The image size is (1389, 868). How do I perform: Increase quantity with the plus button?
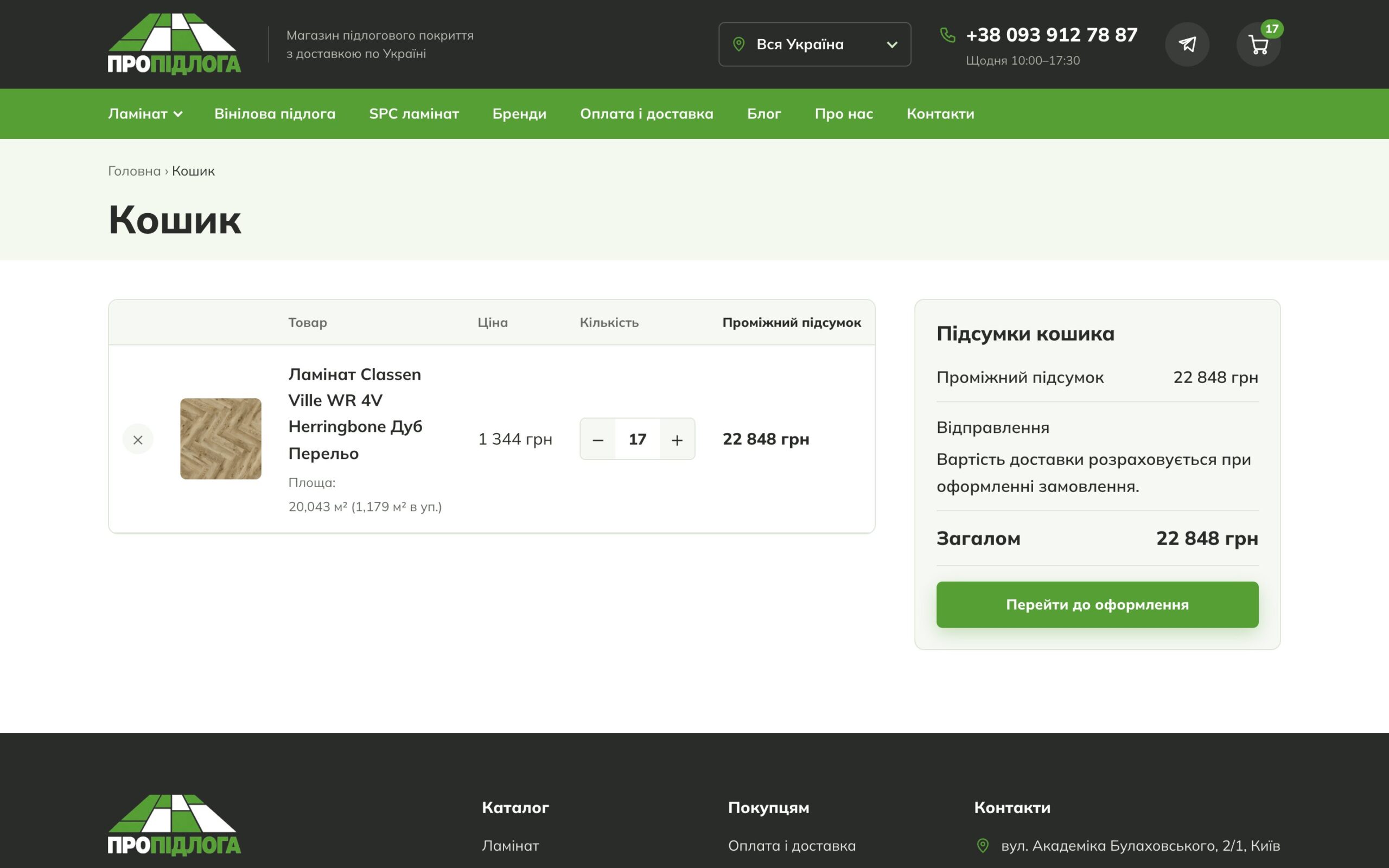tap(677, 439)
